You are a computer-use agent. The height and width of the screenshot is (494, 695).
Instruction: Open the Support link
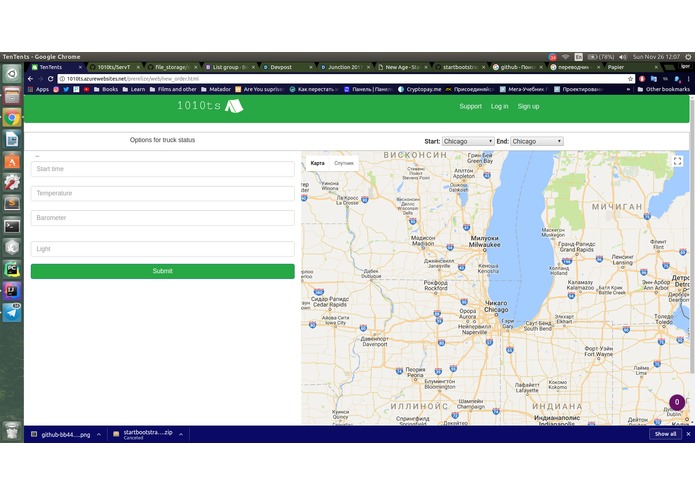point(470,106)
